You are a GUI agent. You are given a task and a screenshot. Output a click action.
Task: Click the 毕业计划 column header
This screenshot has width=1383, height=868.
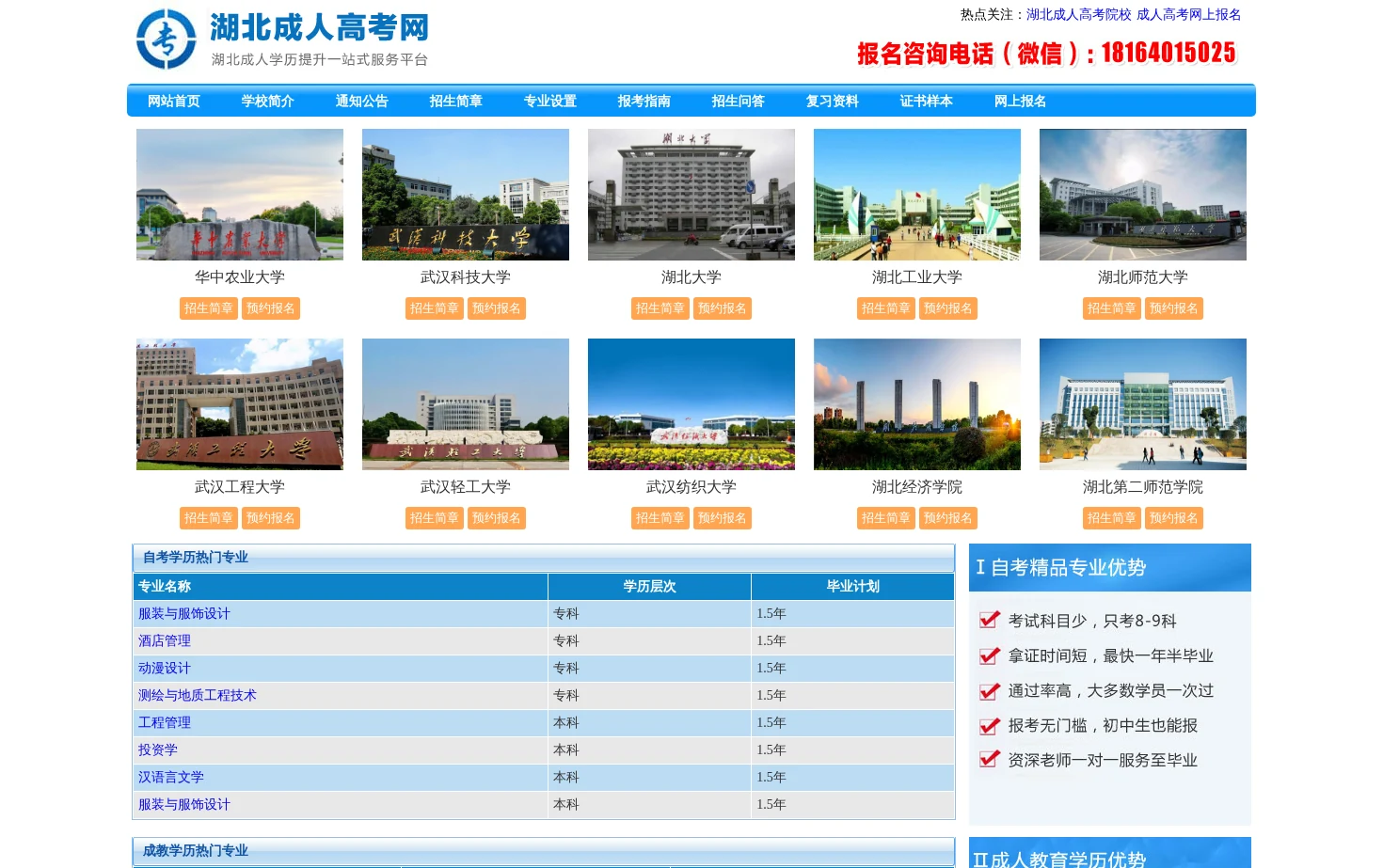point(853,586)
